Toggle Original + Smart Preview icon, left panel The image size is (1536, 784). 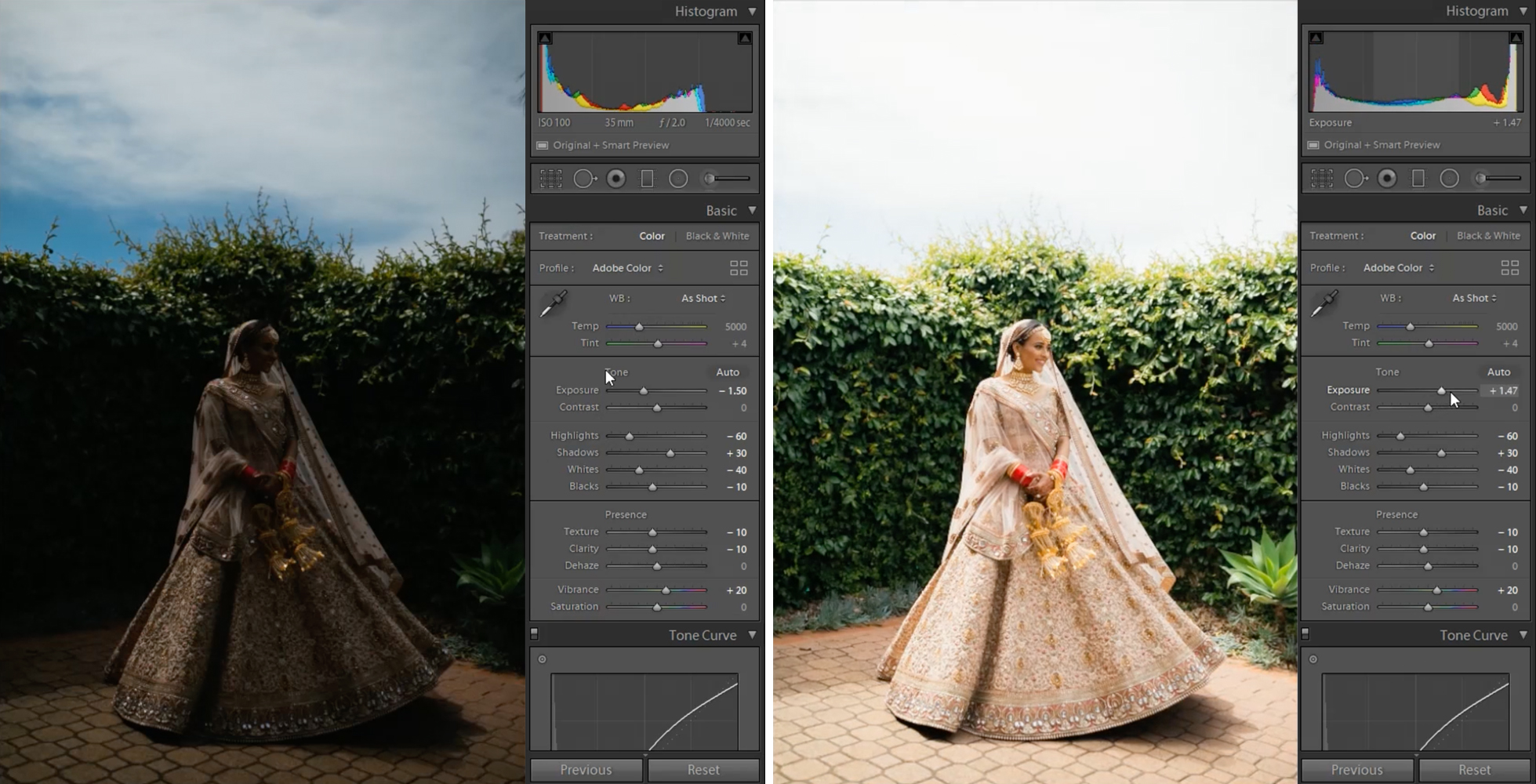coord(543,145)
